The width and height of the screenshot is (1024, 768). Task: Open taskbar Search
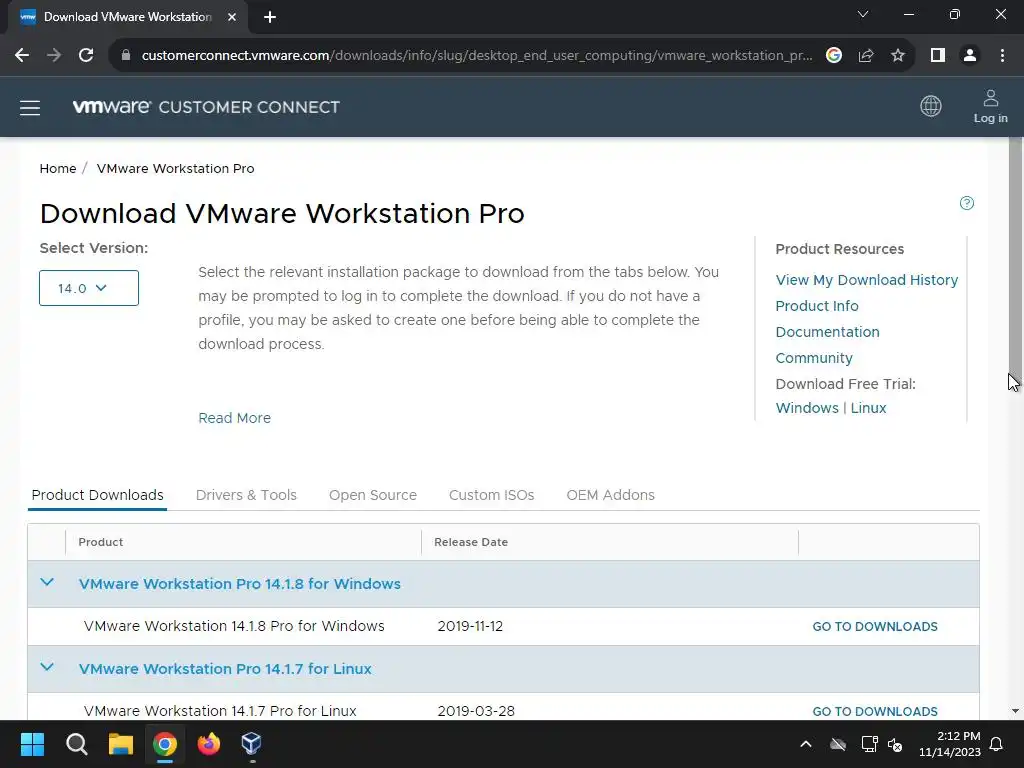pyautogui.click(x=76, y=744)
